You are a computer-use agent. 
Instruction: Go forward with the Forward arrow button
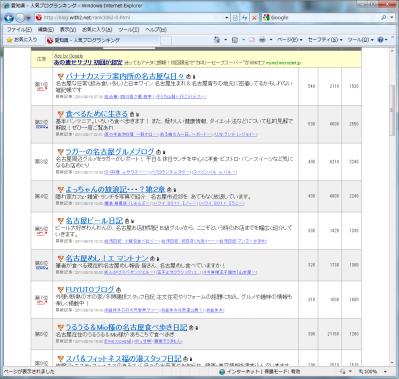(x=20, y=18)
